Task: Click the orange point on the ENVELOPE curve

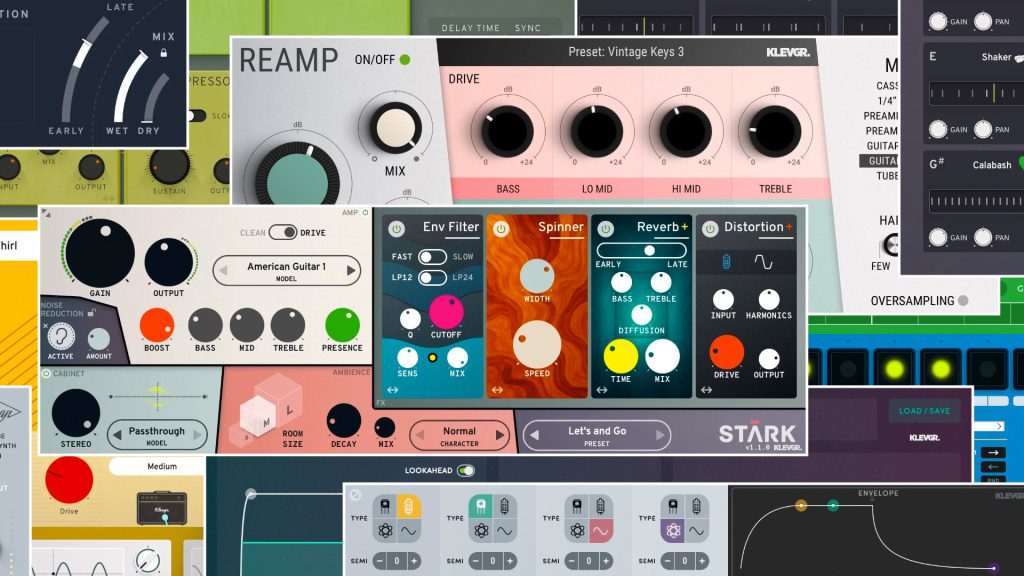Action: click(801, 505)
